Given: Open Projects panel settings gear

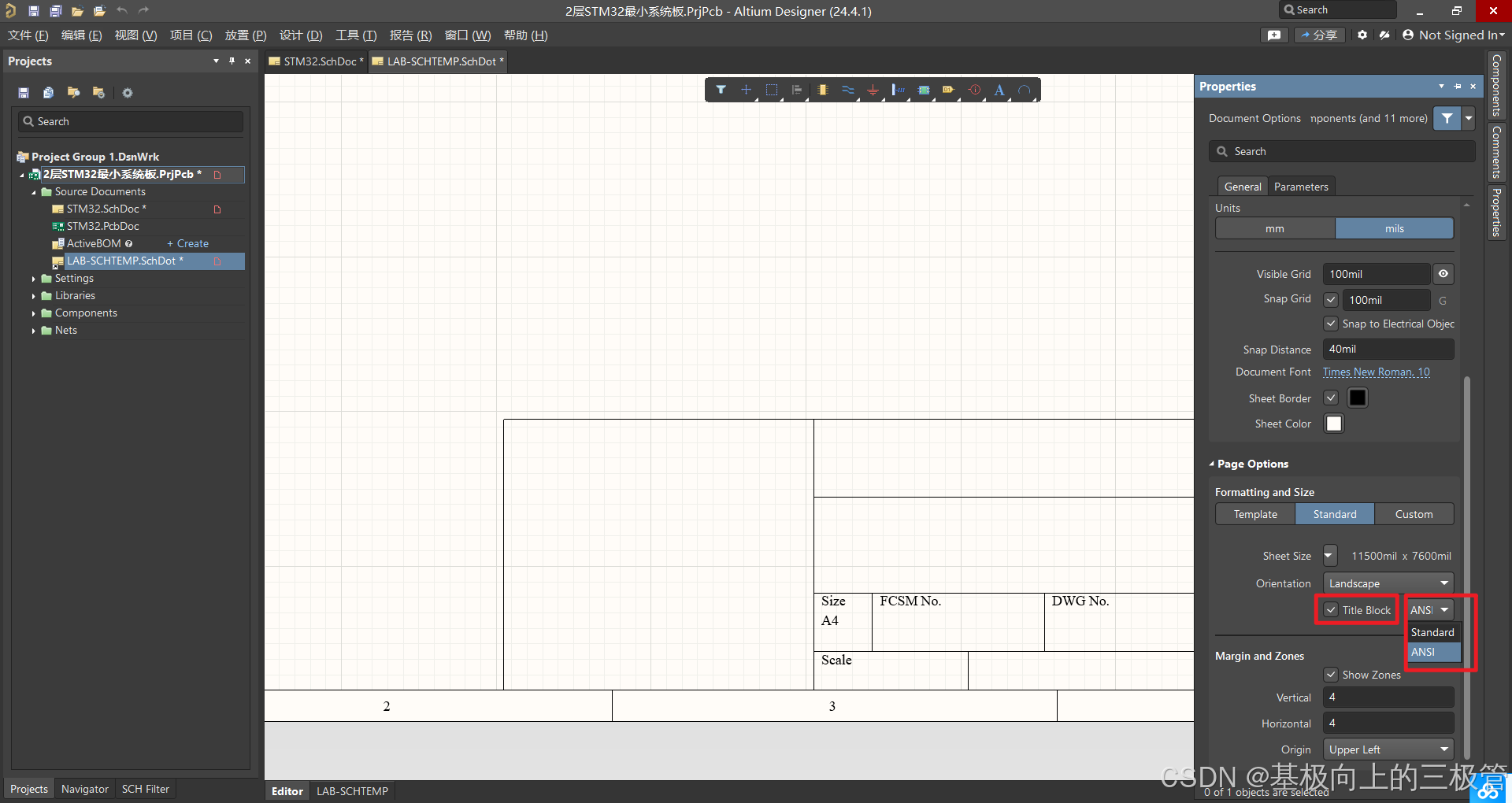Looking at the screenshot, I should point(128,93).
